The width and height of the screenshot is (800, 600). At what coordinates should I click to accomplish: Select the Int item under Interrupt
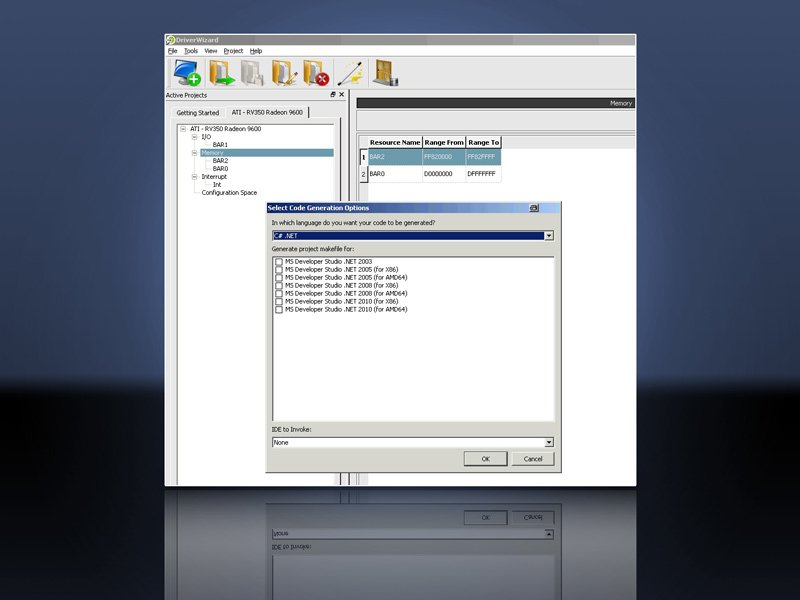[217, 185]
